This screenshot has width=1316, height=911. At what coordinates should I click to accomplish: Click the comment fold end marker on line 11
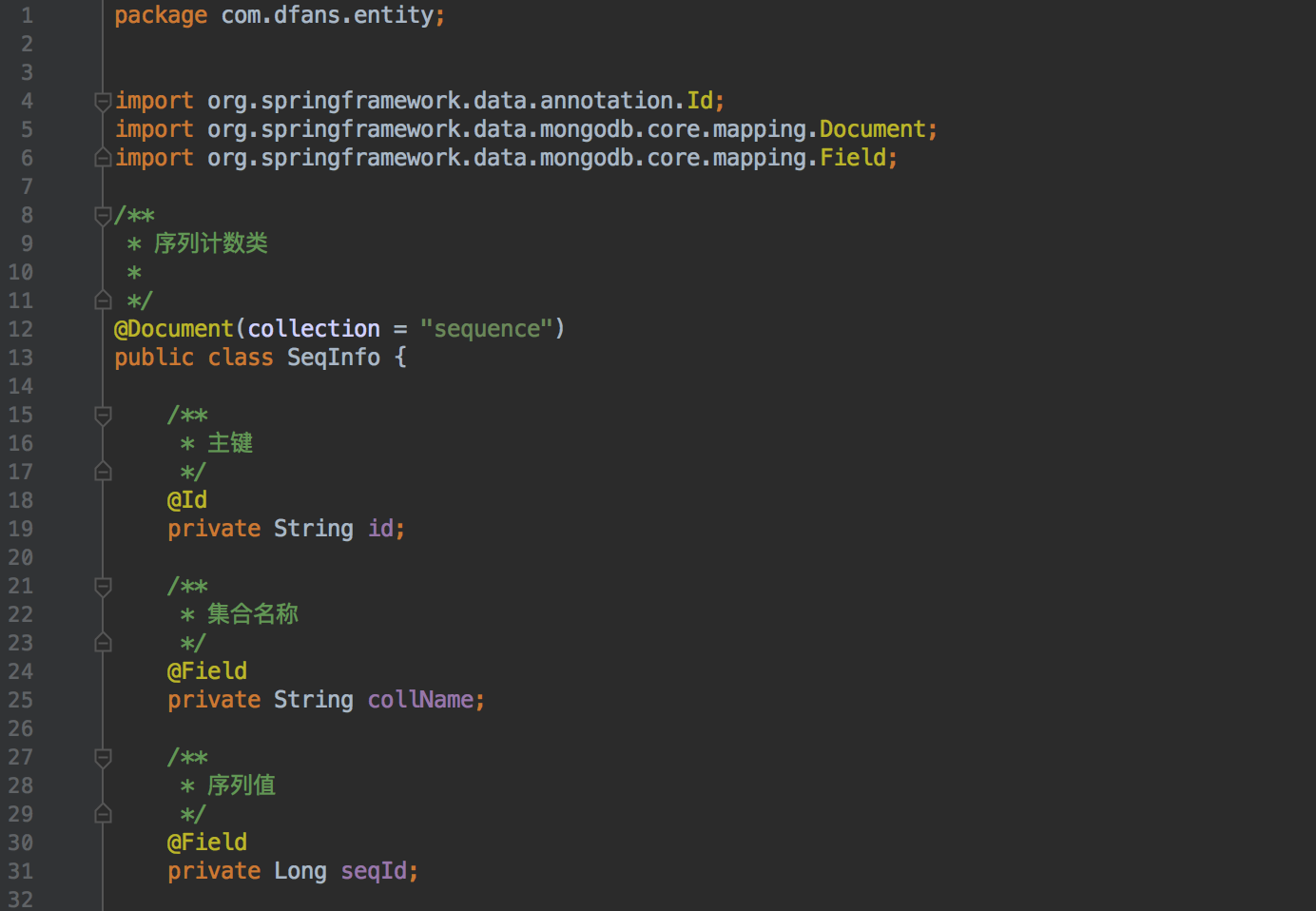[x=103, y=300]
